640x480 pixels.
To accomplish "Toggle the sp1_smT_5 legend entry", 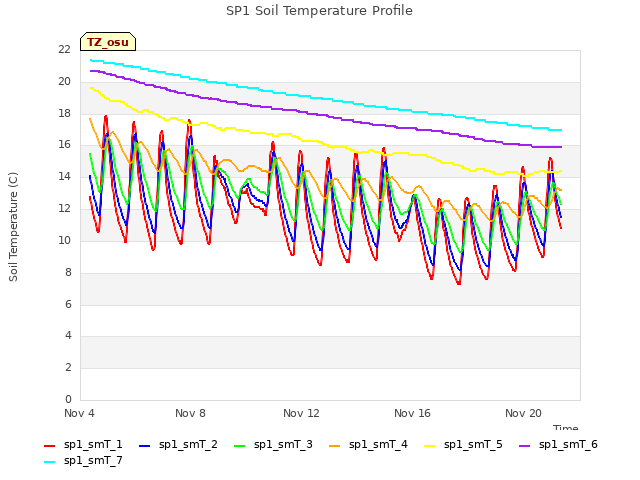I will [x=463, y=444].
